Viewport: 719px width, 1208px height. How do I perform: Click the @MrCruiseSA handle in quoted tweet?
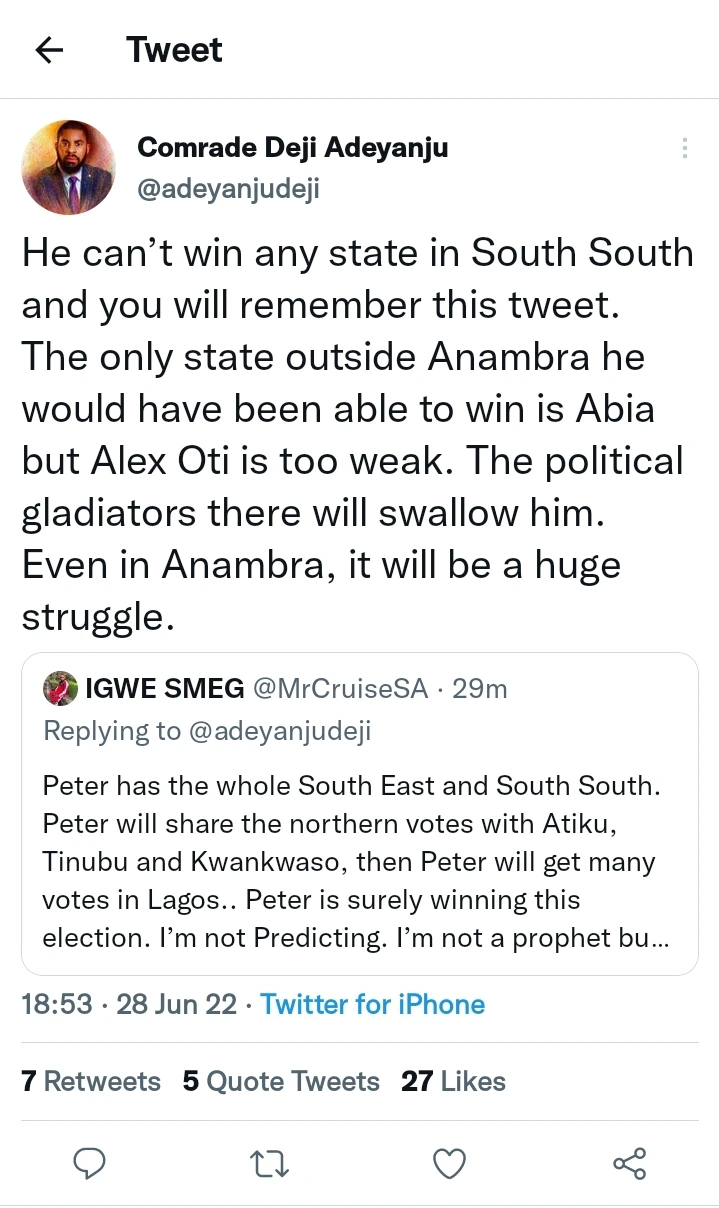pyautogui.click(x=340, y=688)
